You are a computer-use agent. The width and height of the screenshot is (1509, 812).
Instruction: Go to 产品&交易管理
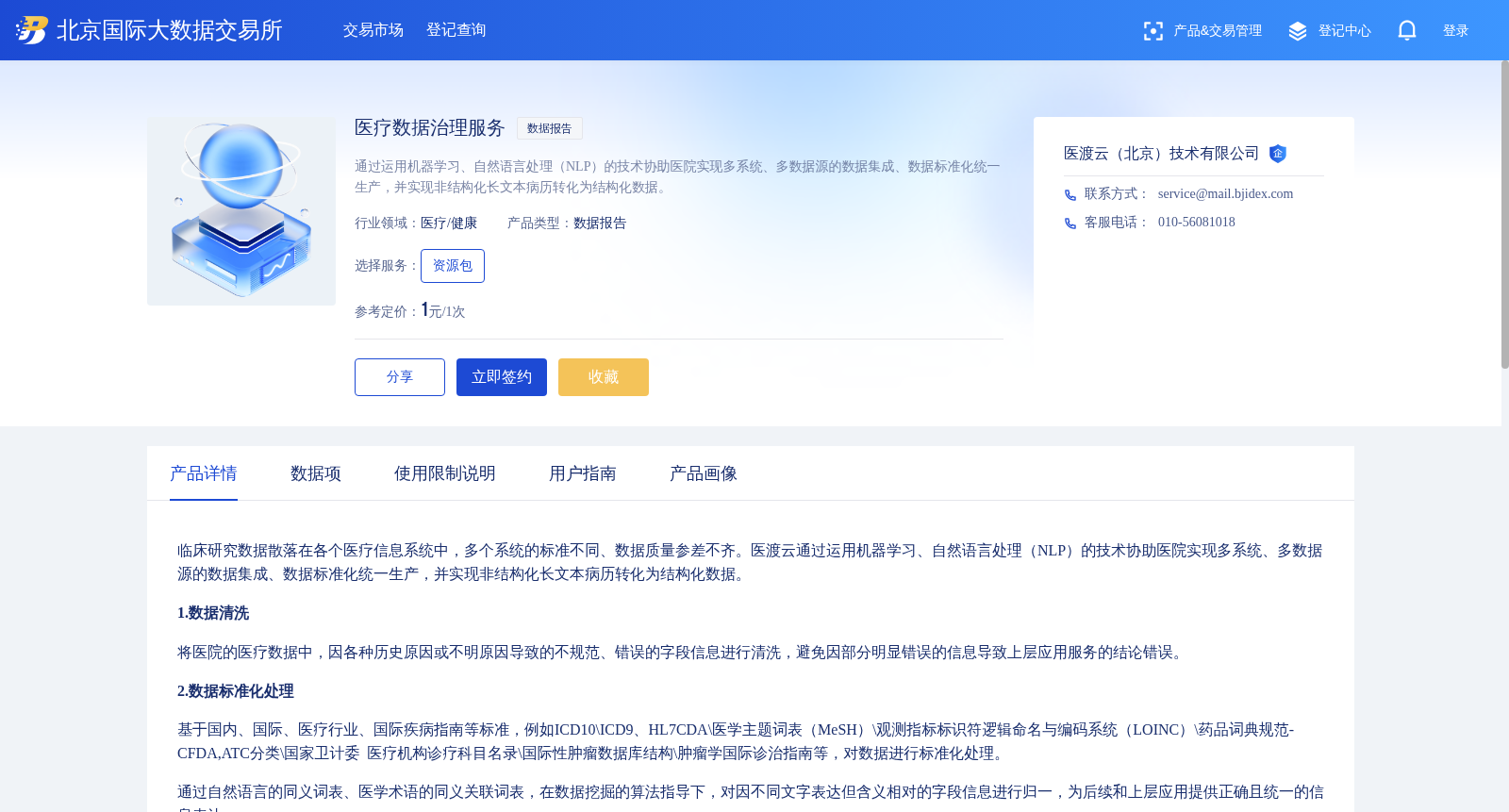pos(1218,31)
